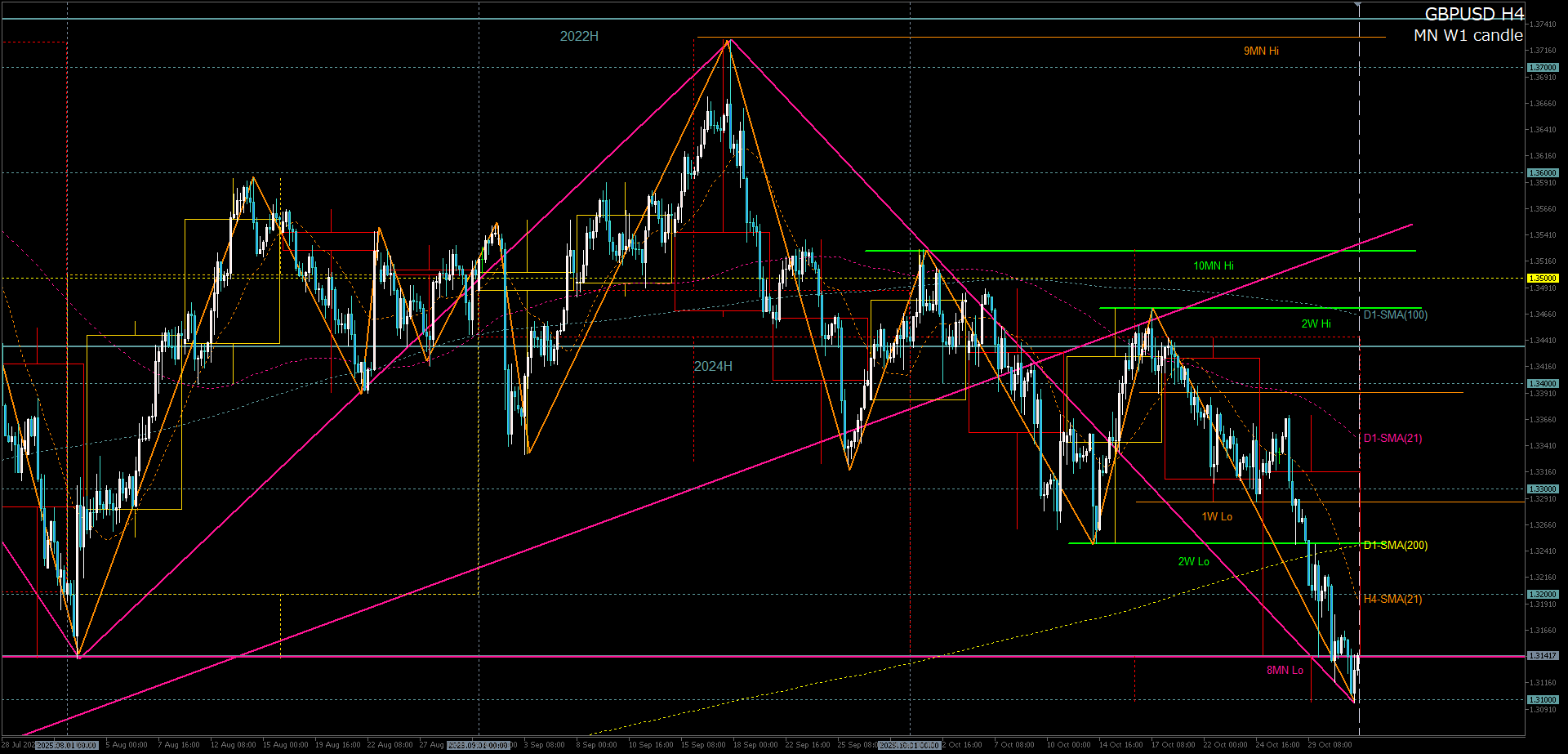
Task: Click the H4-SMA(21) indicator label
Action: [1392, 600]
